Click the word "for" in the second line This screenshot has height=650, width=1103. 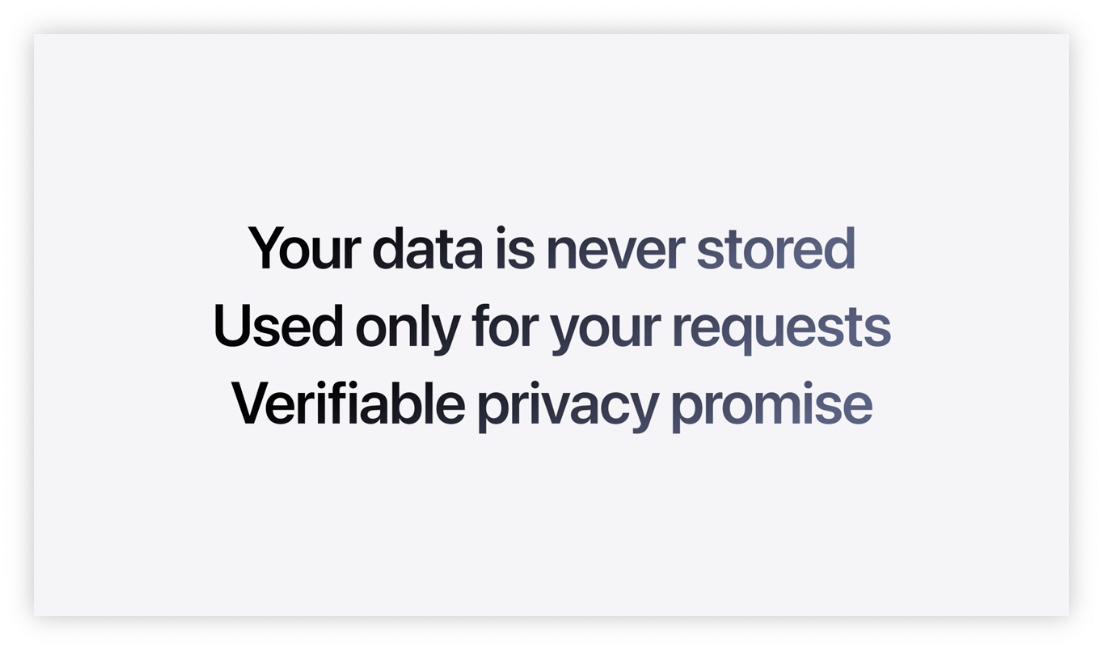coord(503,326)
